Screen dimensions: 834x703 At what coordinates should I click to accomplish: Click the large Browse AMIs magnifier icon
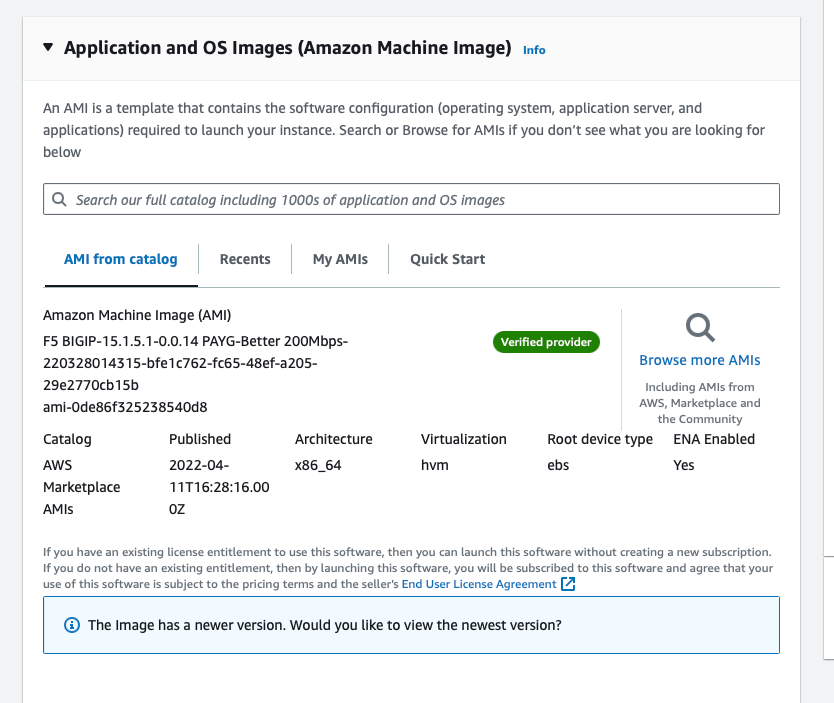[x=699, y=327]
